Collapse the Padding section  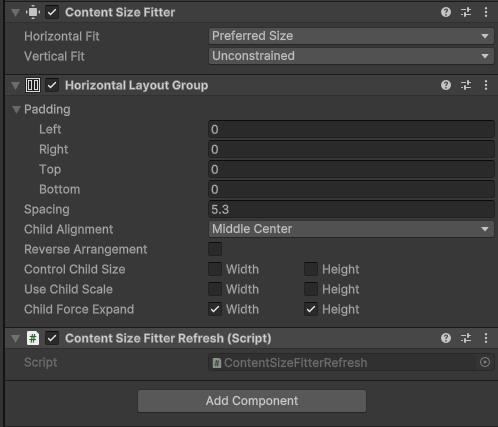coord(16,109)
